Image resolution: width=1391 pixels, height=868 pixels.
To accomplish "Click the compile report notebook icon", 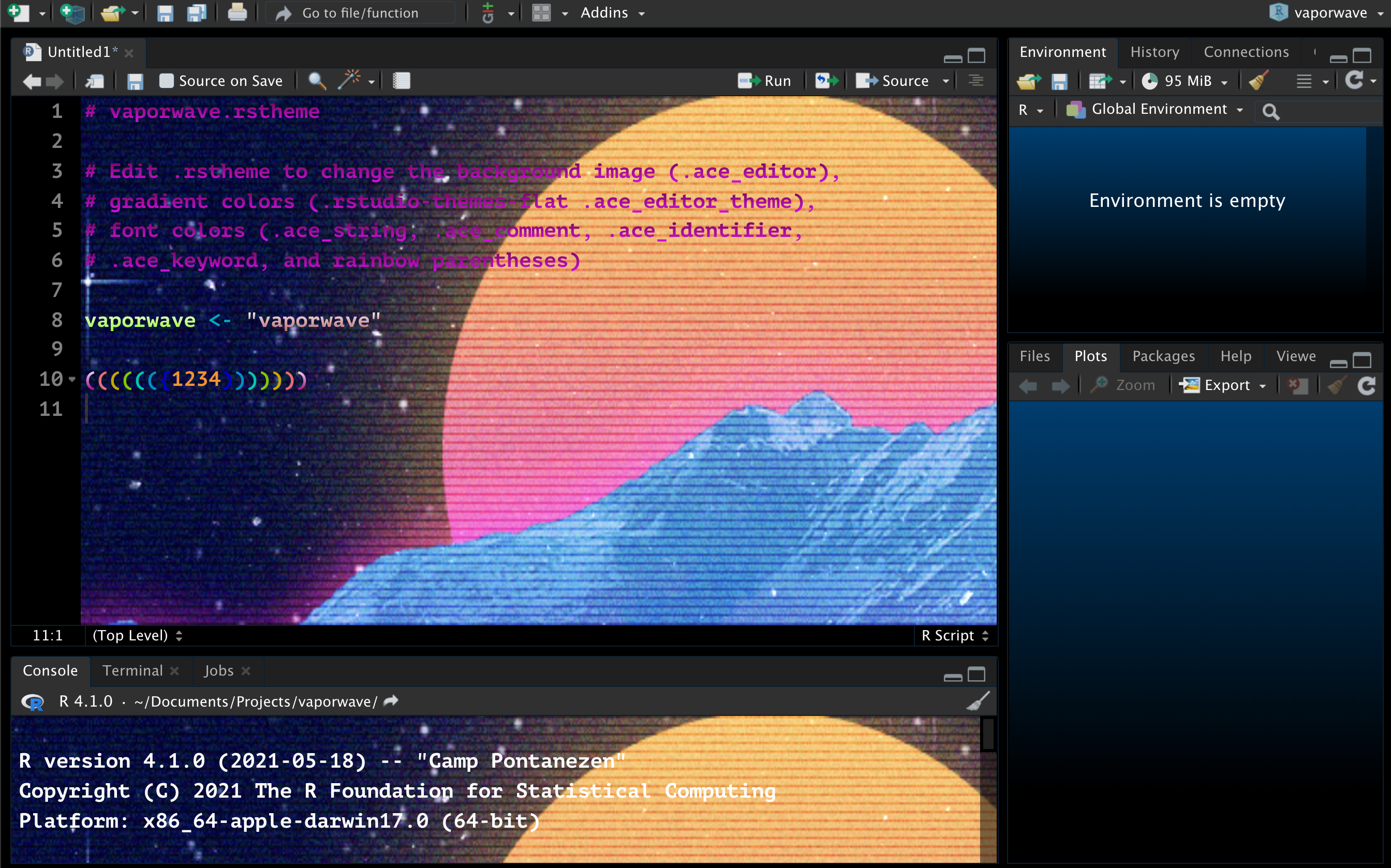I will (x=402, y=81).
